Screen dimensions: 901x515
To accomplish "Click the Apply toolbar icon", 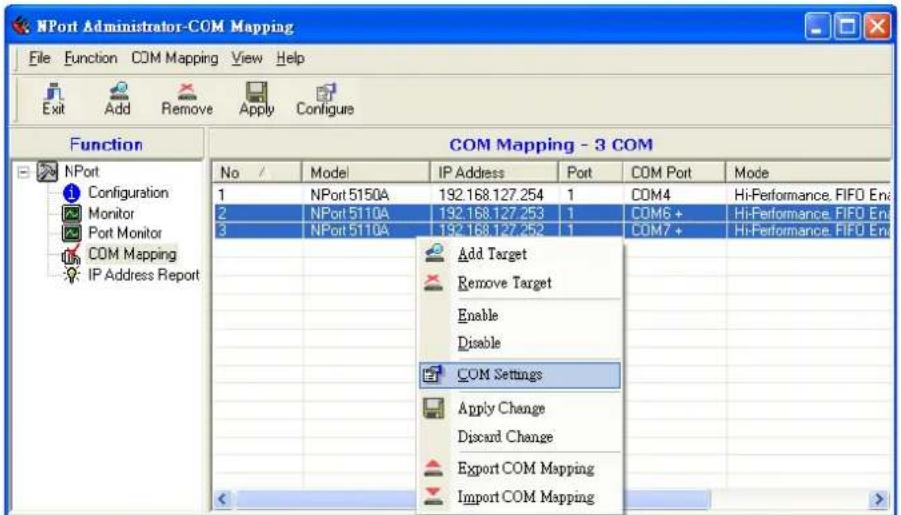I will [x=256, y=91].
